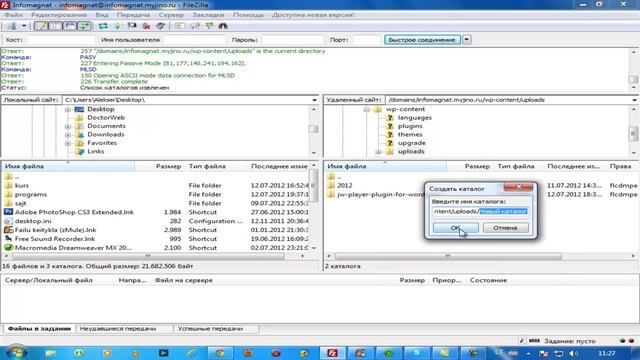Click the red activity indicator in status bar
640x360 pixels.
tap(631, 341)
